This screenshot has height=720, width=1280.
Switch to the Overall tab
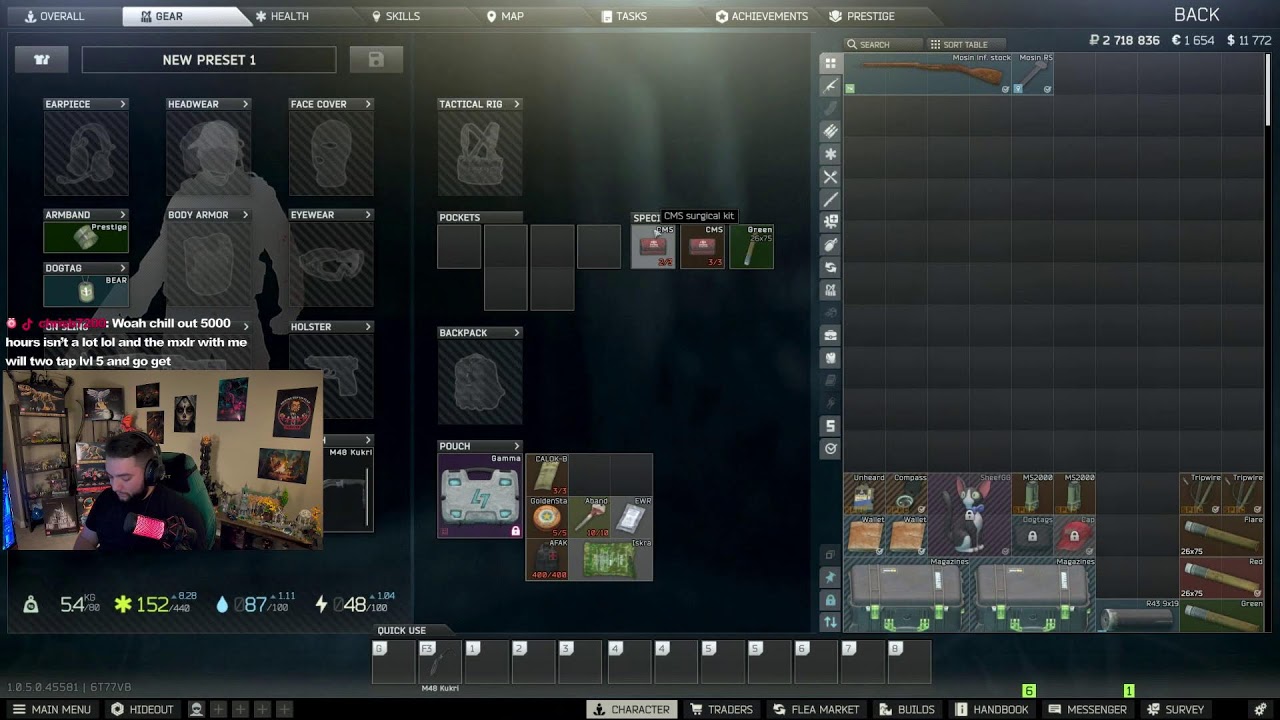tap(54, 16)
